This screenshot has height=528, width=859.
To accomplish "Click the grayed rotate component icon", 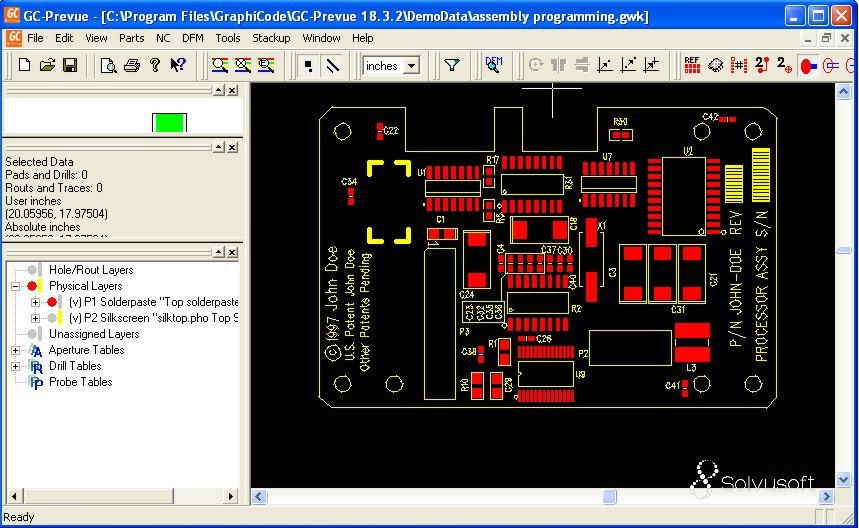I will [x=535, y=65].
